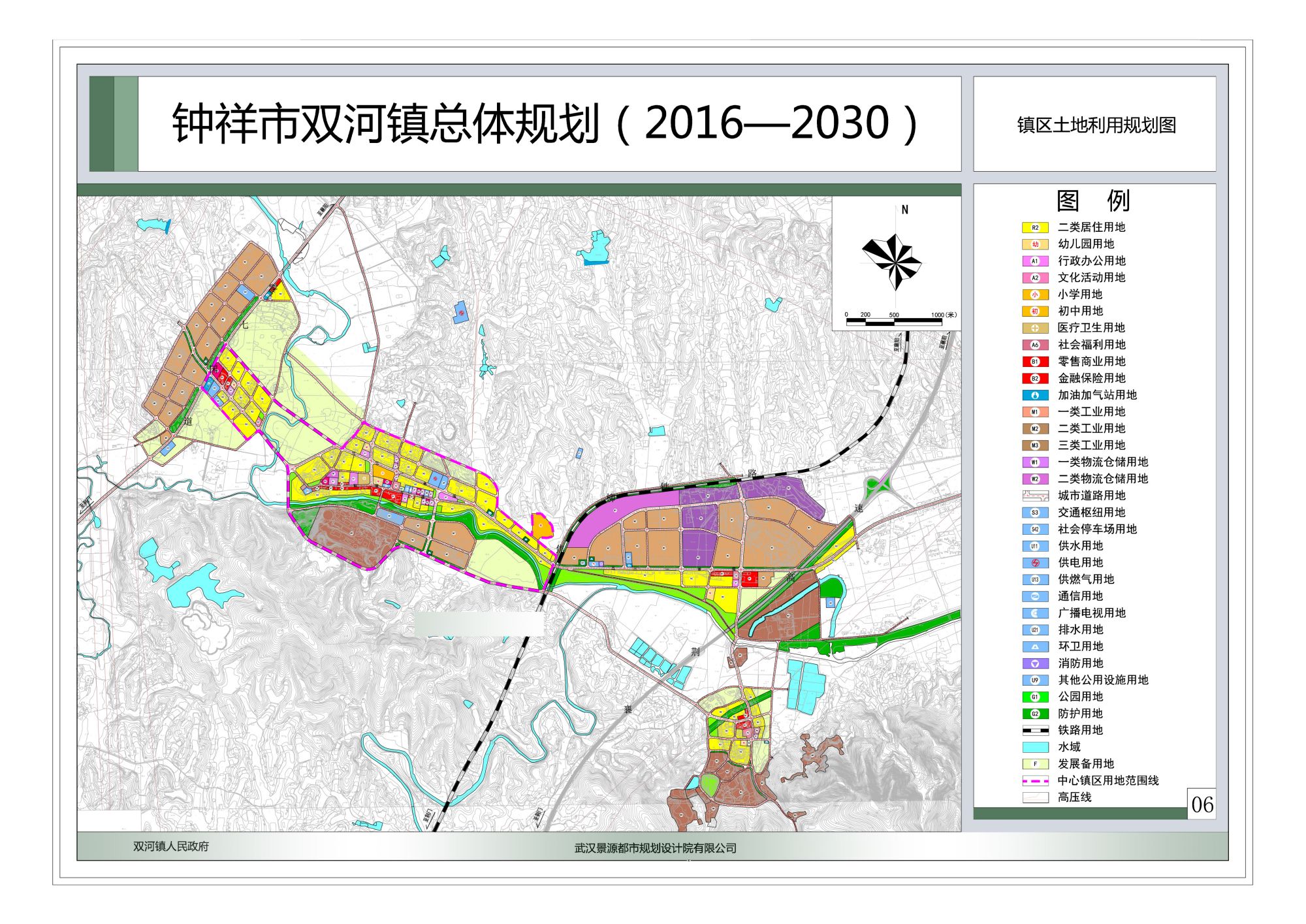Click the page number 06 box
This screenshot has width=1306, height=924.
(x=1202, y=805)
